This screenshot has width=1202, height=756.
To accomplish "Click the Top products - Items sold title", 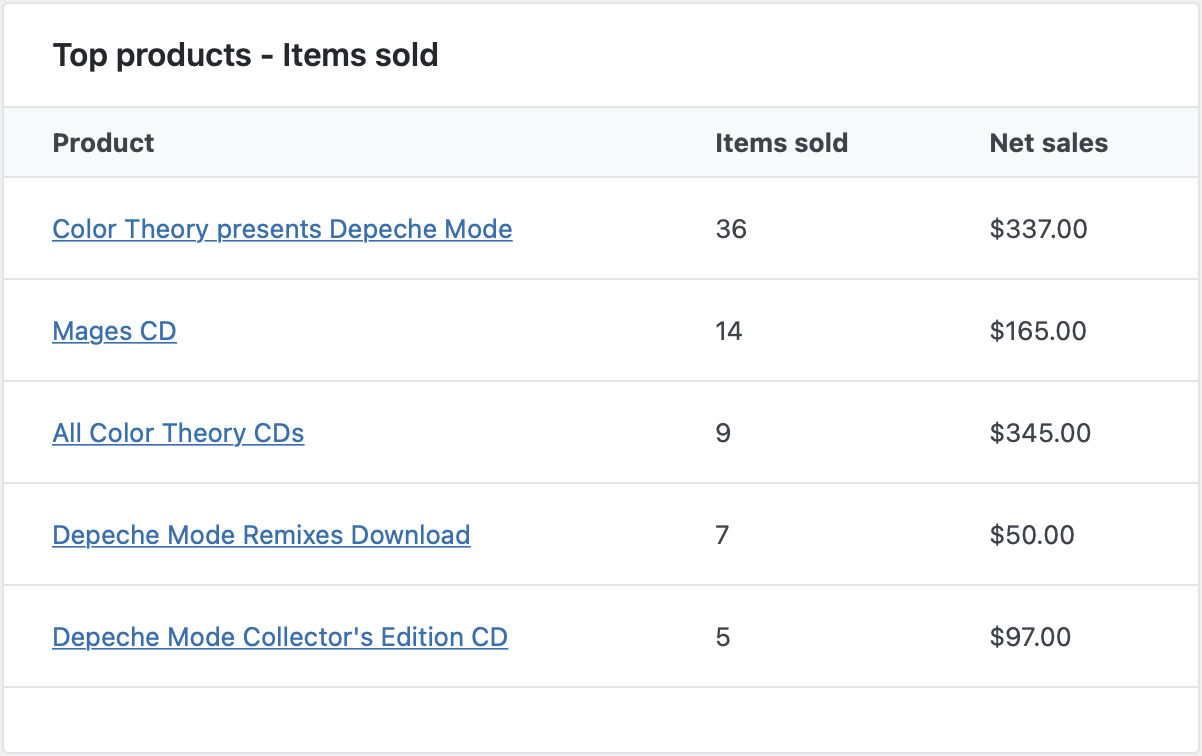I will [x=247, y=55].
